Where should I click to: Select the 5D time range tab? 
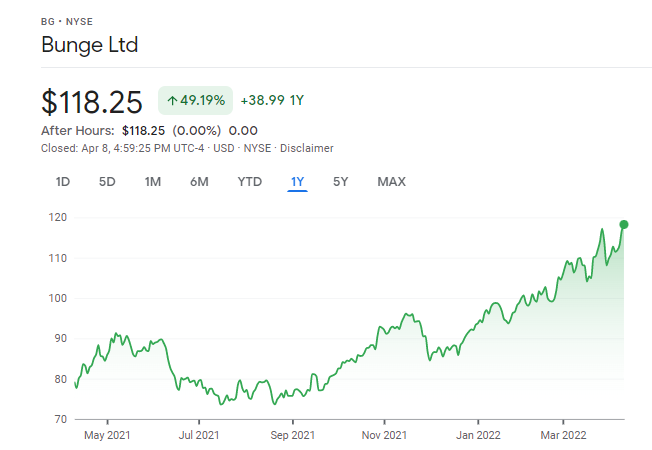tap(107, 182)
